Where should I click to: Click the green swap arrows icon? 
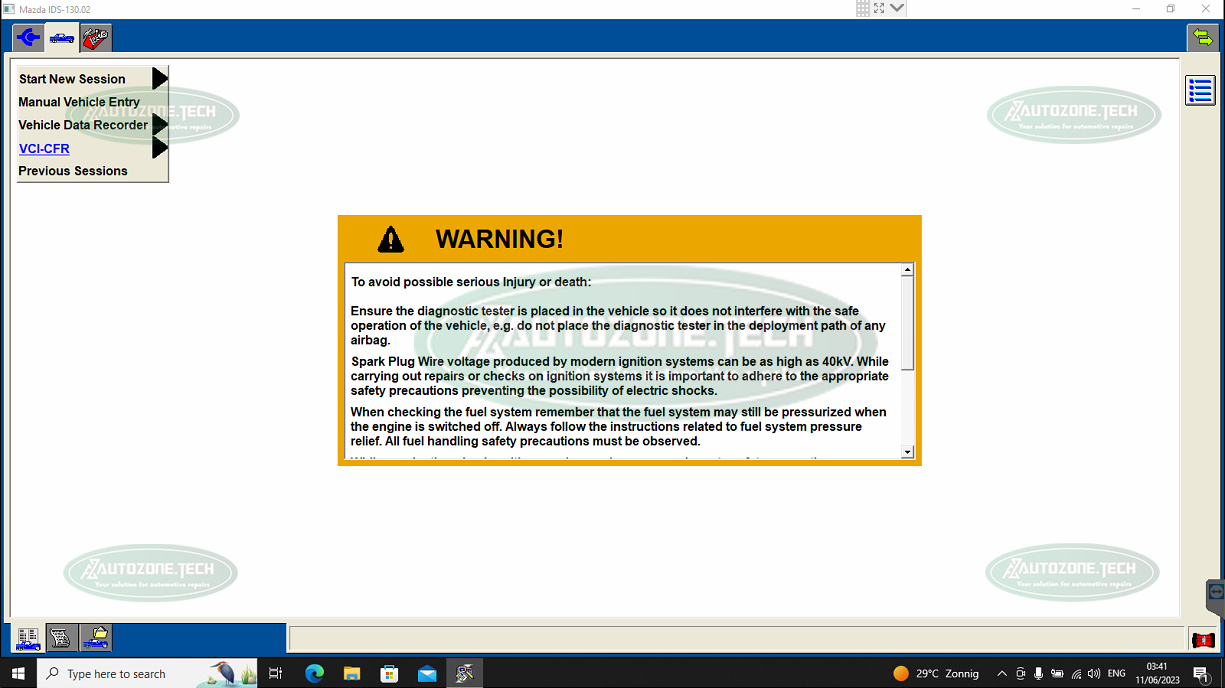click(1202, 38)
